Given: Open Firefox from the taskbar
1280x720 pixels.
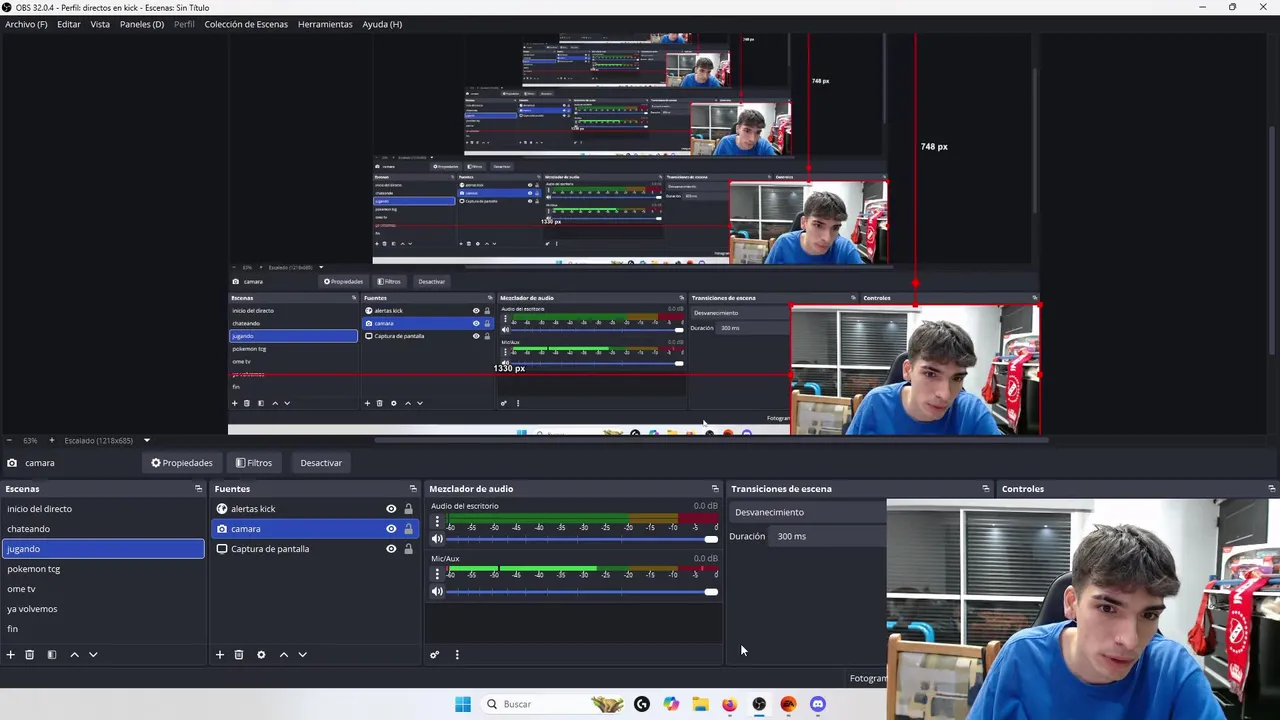Looking at the screenshot, I should click(729, 704).
